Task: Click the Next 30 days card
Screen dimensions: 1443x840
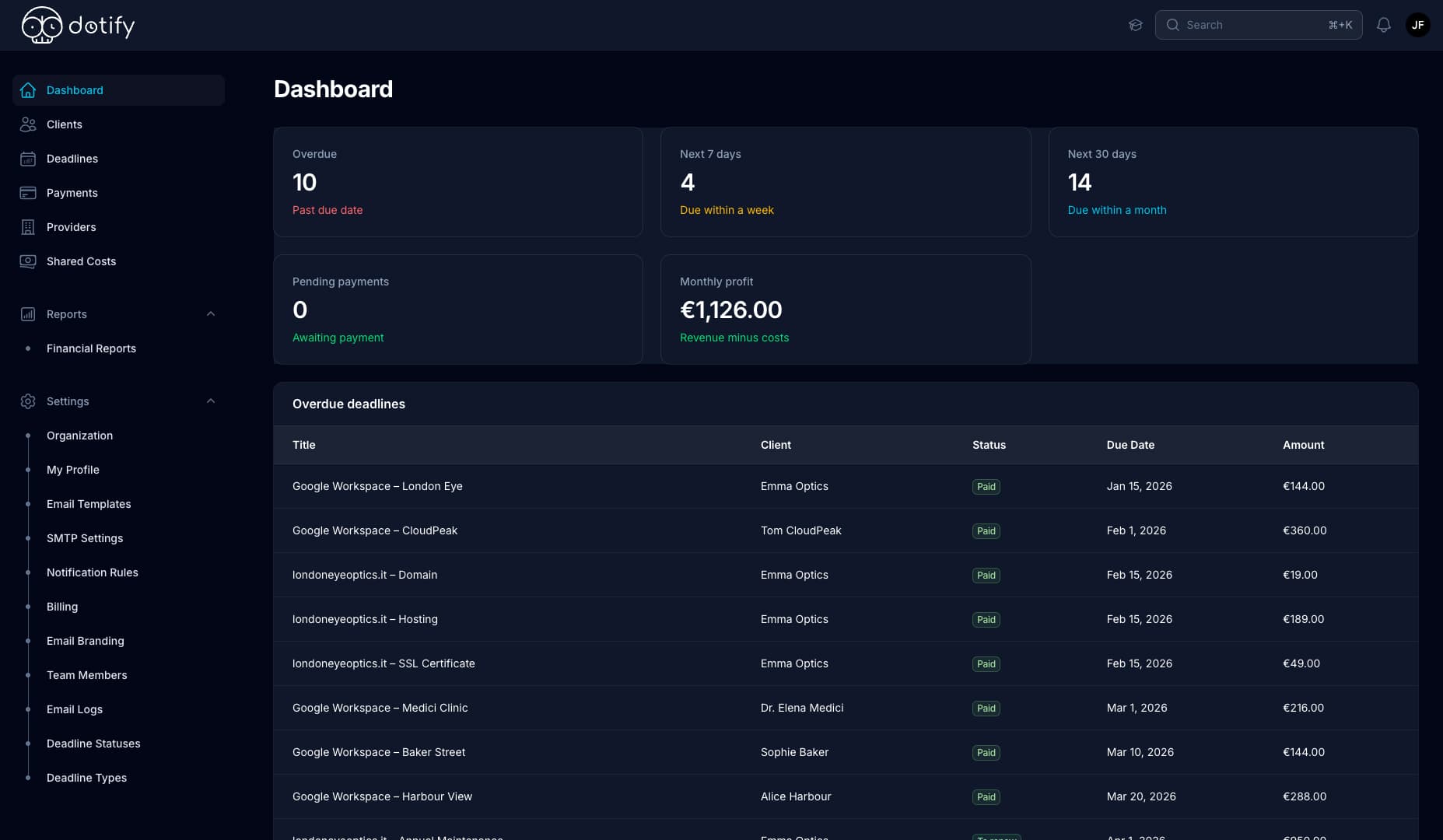Action: (x=1233, y=182)
